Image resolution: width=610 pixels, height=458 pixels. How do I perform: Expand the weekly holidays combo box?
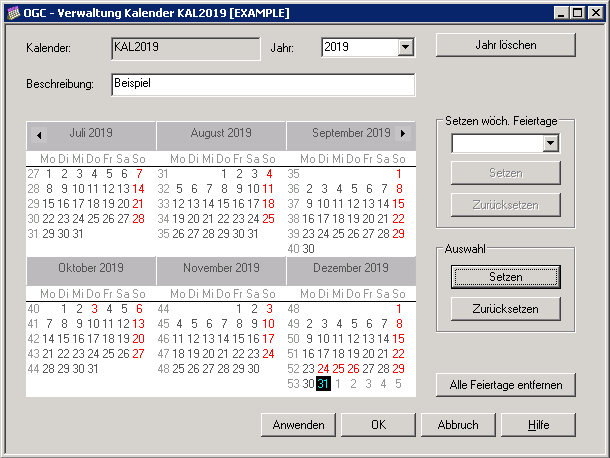[550, 143]
